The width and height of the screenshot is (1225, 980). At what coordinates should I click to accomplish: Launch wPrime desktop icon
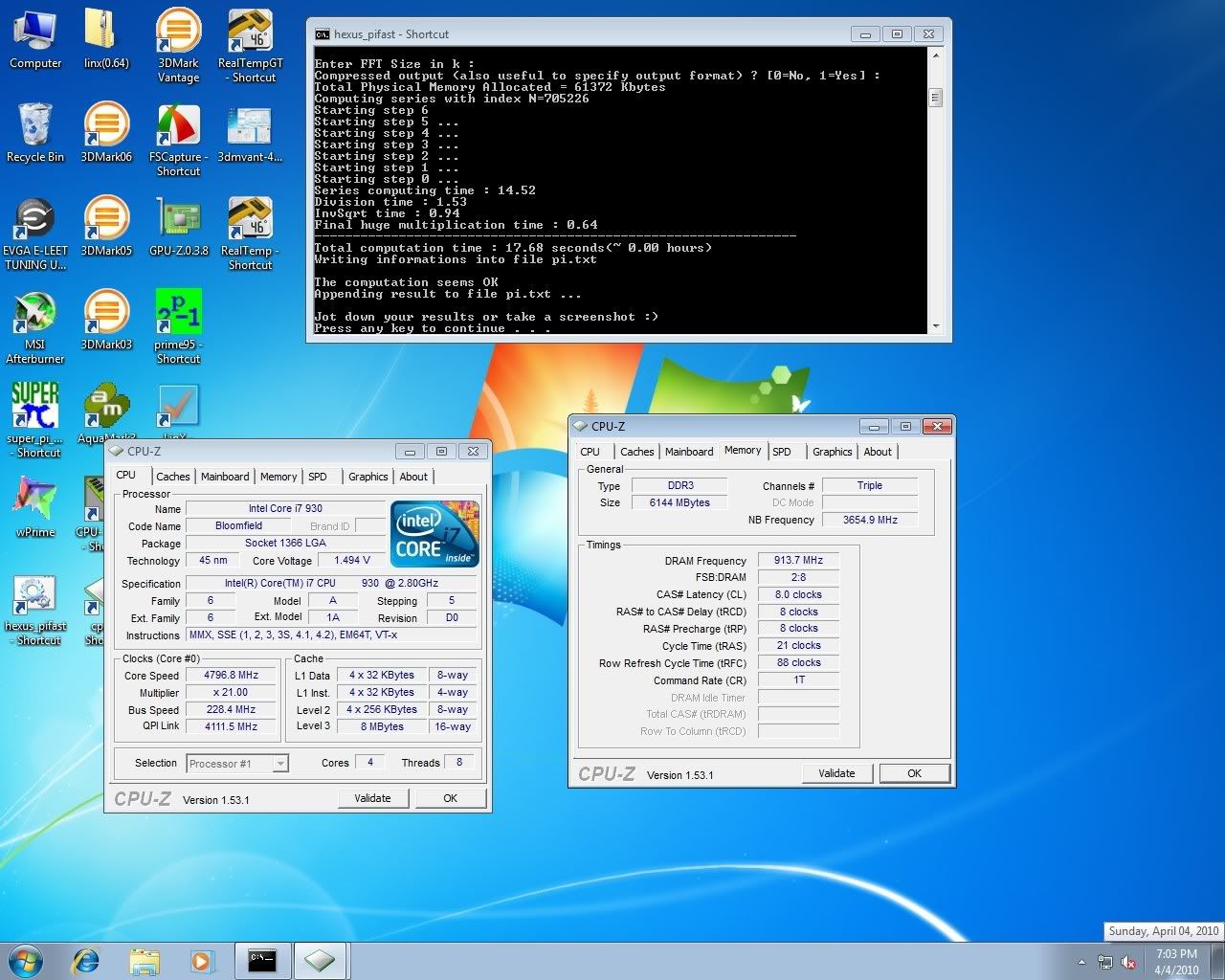[x=34, y=507]
